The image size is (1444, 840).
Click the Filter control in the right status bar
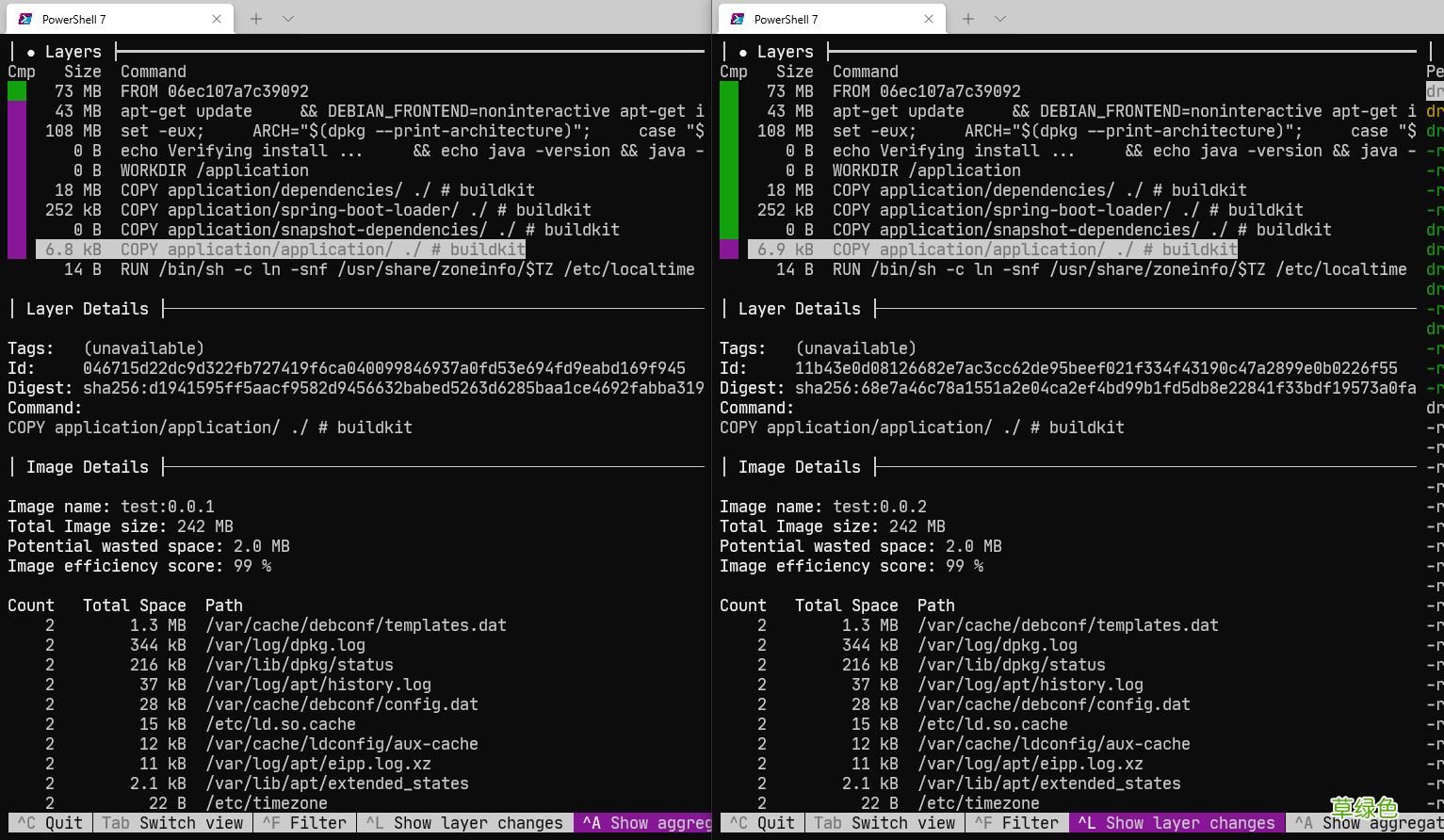coord(1017,822)
